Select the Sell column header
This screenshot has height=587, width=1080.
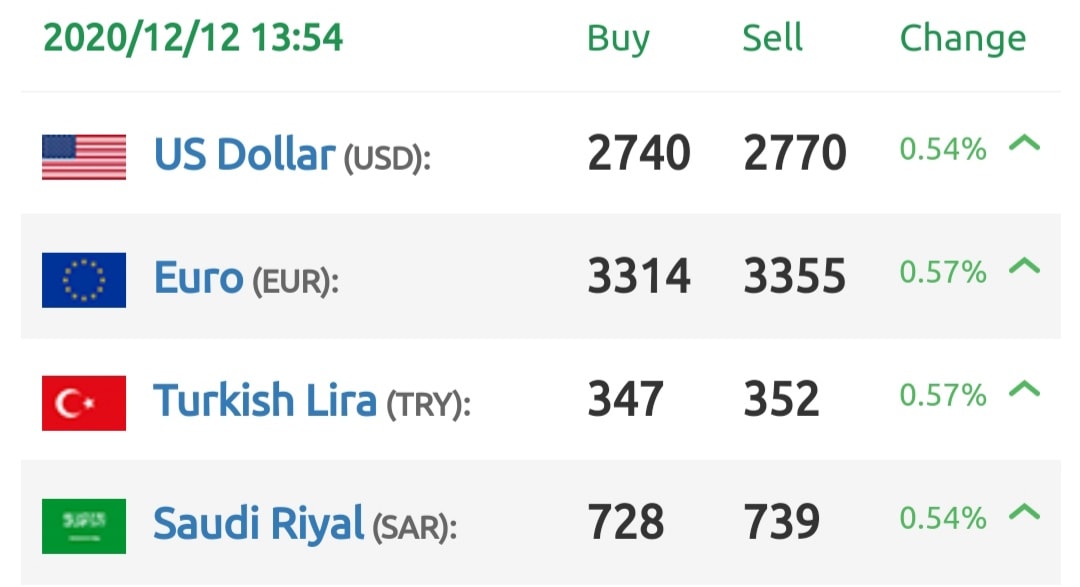[772, 37]
